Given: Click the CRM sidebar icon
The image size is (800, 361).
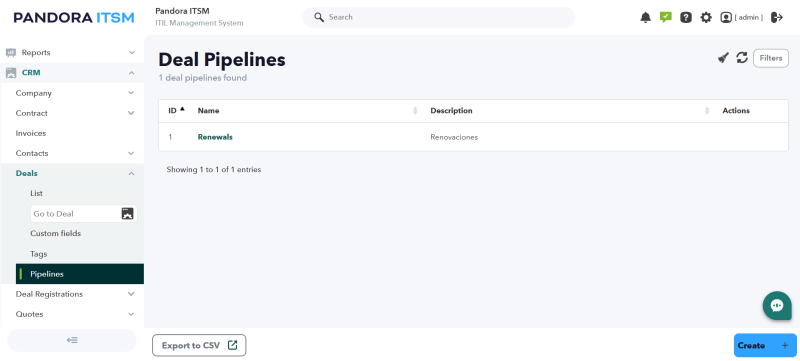Looking at the screenshot, I should [11, 73].
